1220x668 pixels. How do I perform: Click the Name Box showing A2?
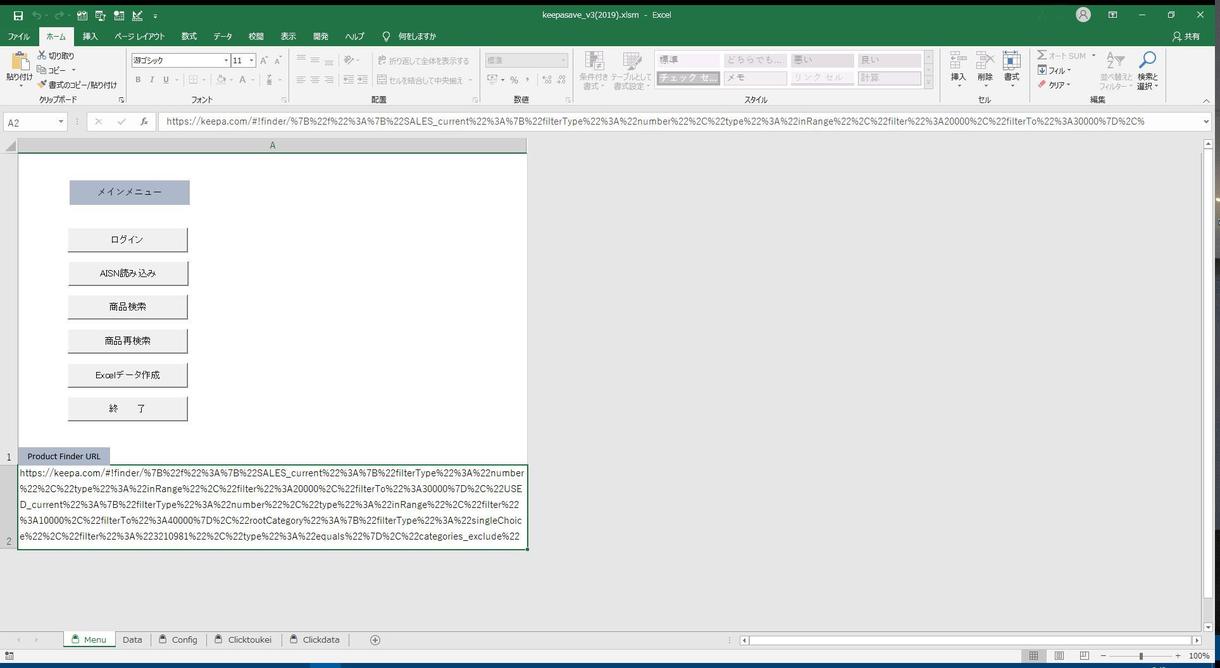click(x=30, y=121)
